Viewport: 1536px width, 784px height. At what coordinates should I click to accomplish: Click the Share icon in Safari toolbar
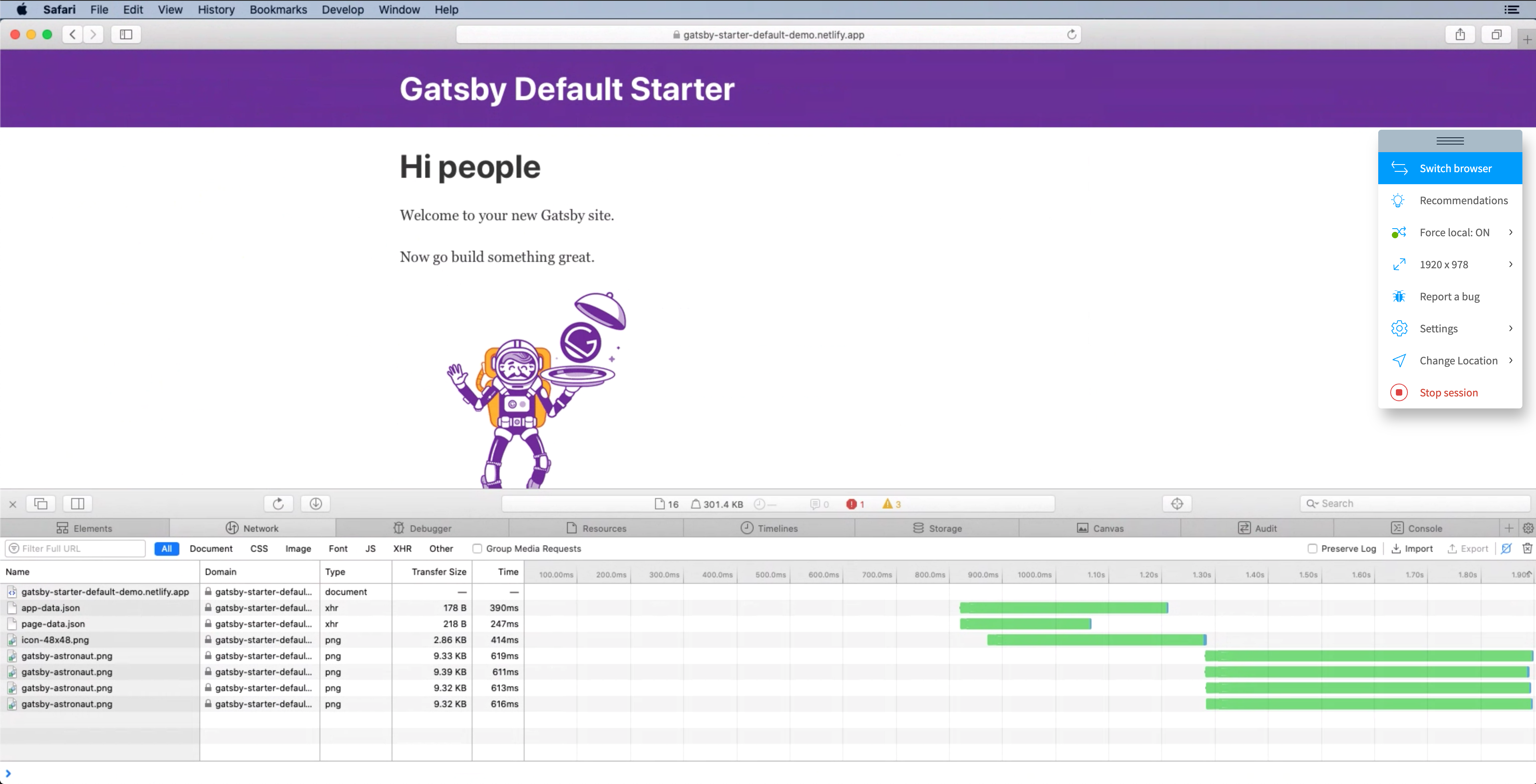click(1460, 34)
